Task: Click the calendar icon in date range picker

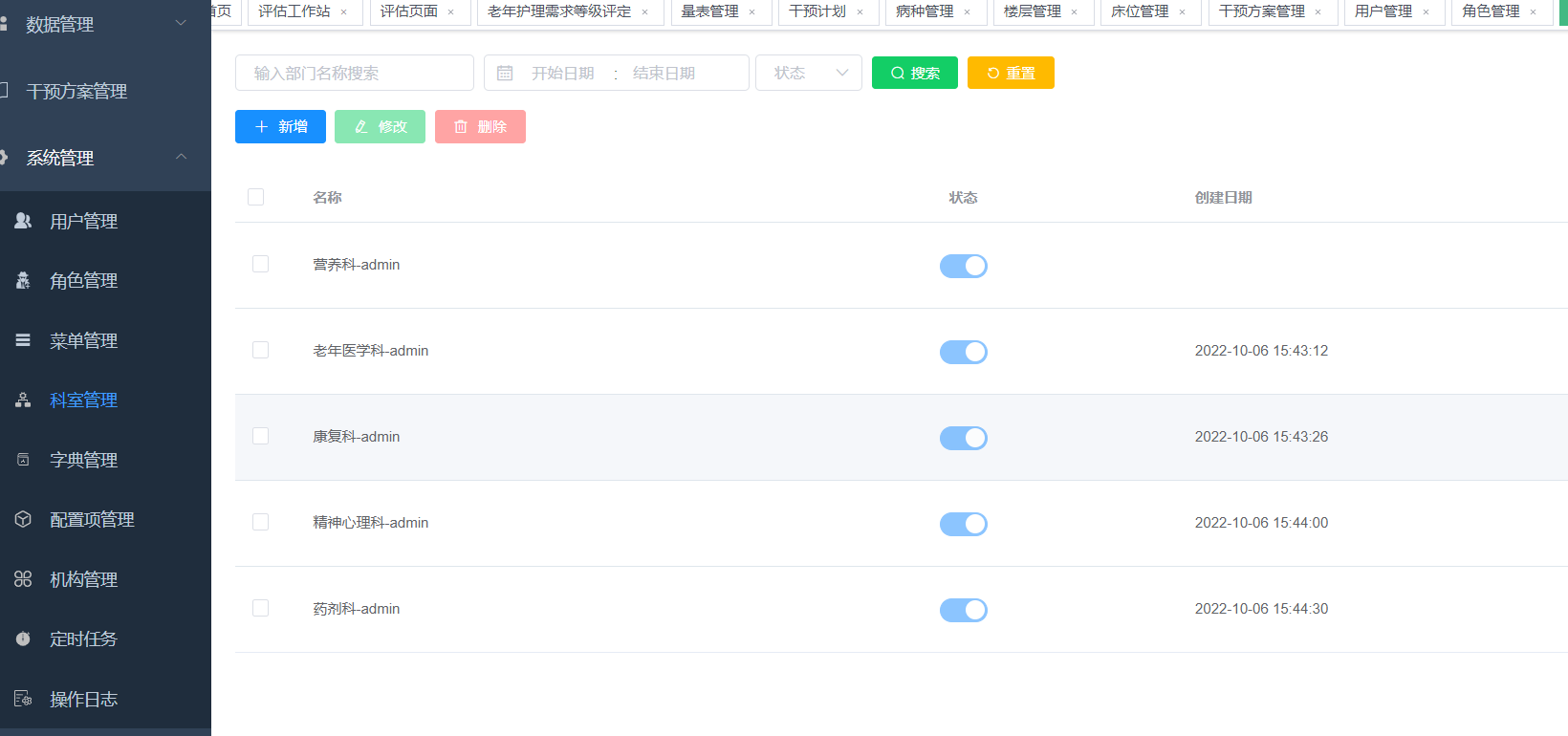Action: click(505, 73)
